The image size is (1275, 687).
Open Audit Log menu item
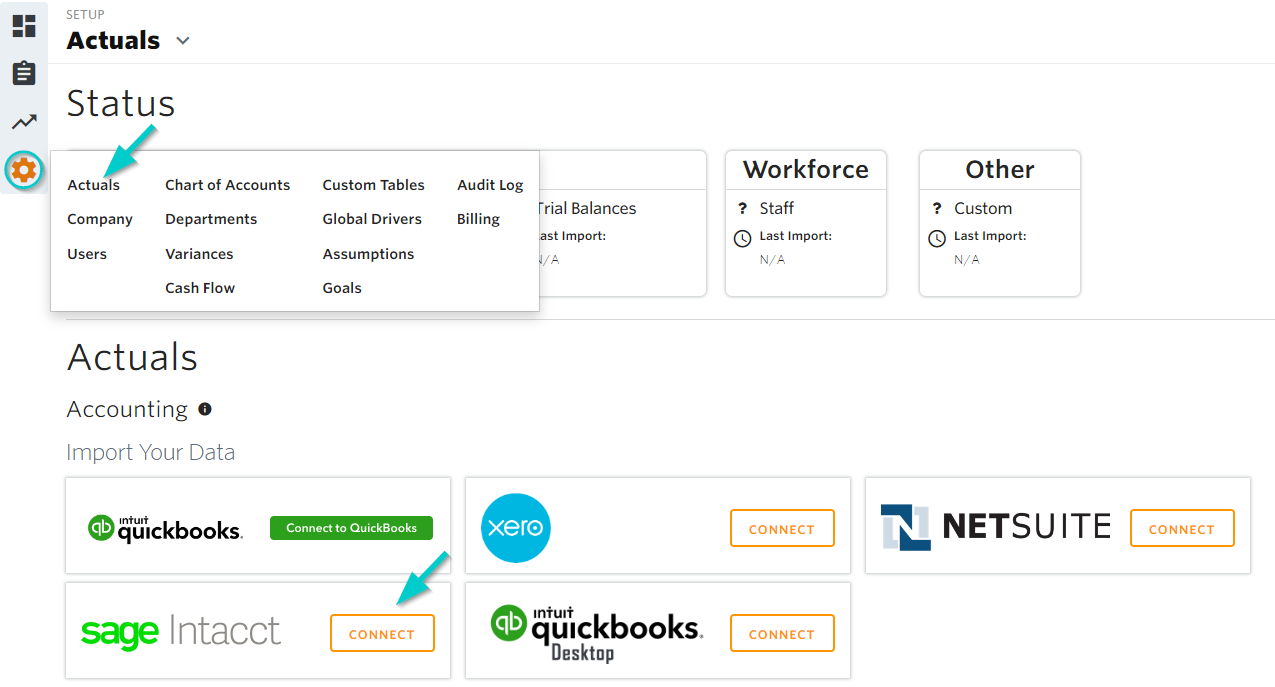[490, 185]
